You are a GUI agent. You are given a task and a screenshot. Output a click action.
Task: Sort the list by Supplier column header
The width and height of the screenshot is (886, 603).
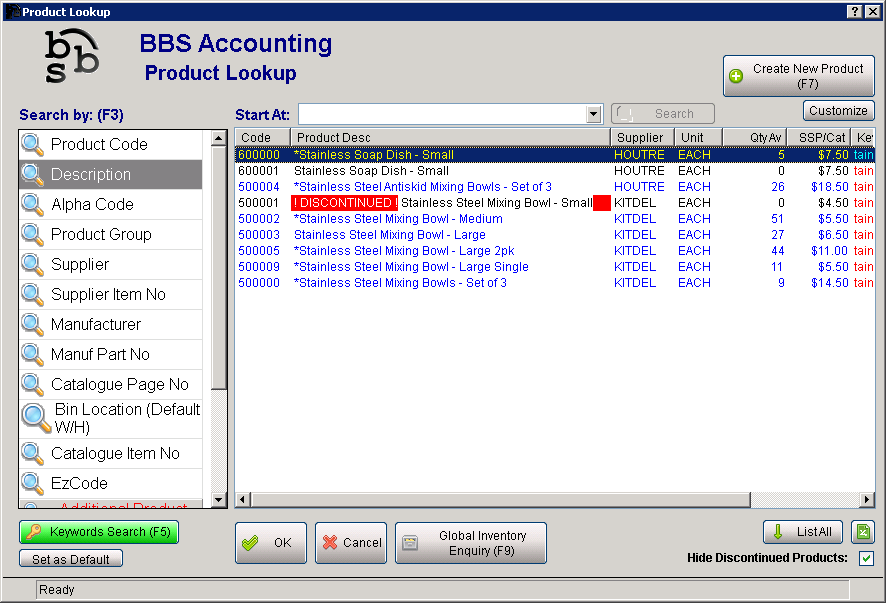coord(640,137)
